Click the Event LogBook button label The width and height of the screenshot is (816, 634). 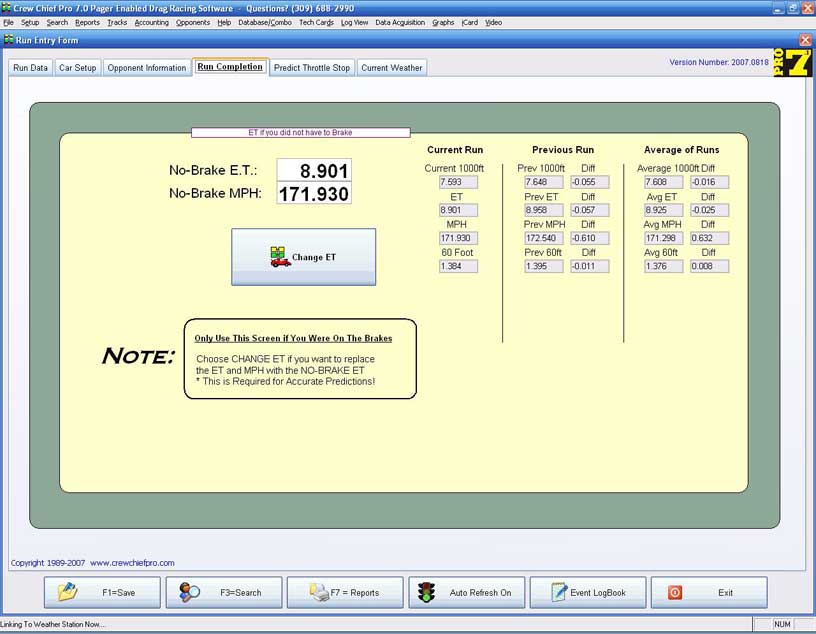(x=598, y=592)
